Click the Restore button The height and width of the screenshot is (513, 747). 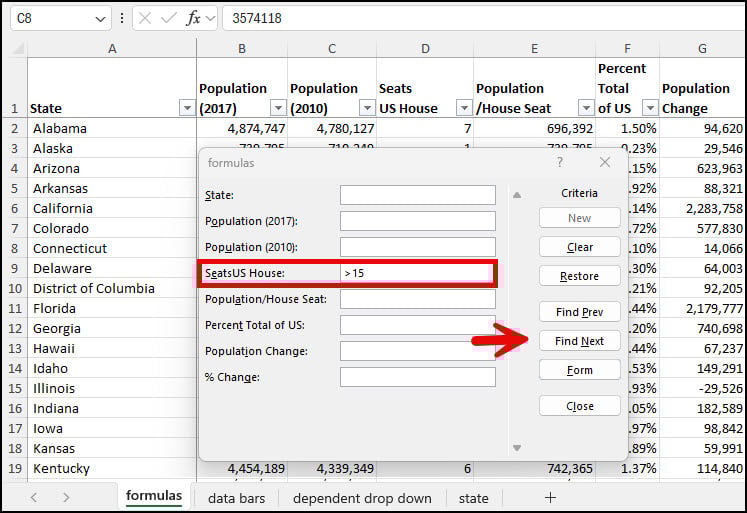[x=580, y=276]
